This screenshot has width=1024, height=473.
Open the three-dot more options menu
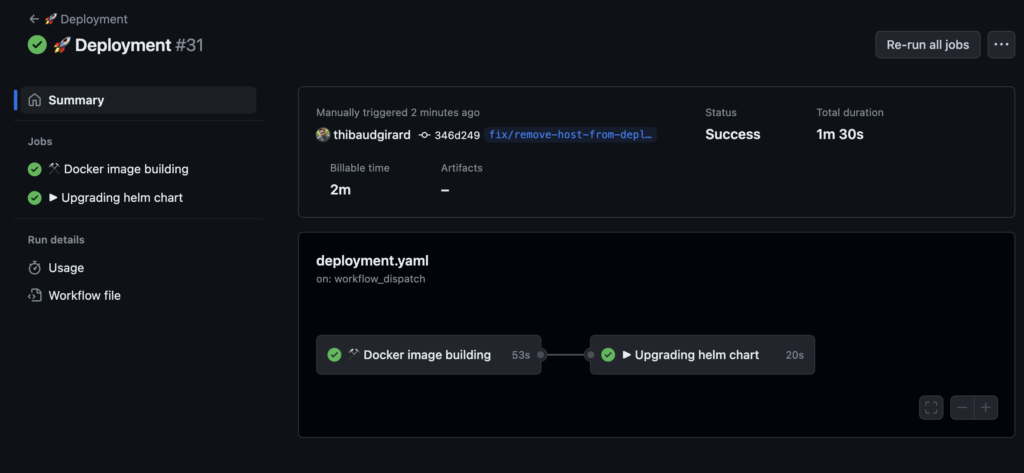[x=1001, y=45]
